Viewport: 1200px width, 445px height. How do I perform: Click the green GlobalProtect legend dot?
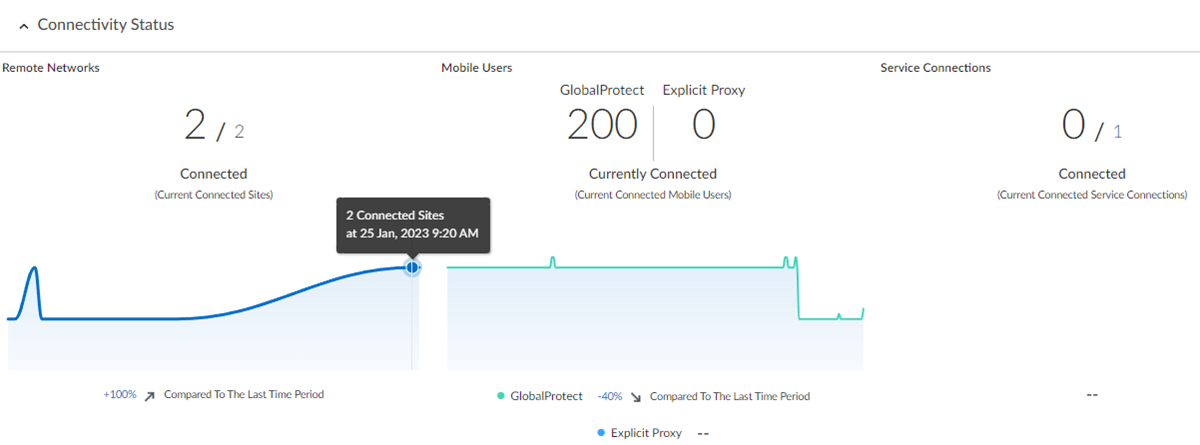501,396
